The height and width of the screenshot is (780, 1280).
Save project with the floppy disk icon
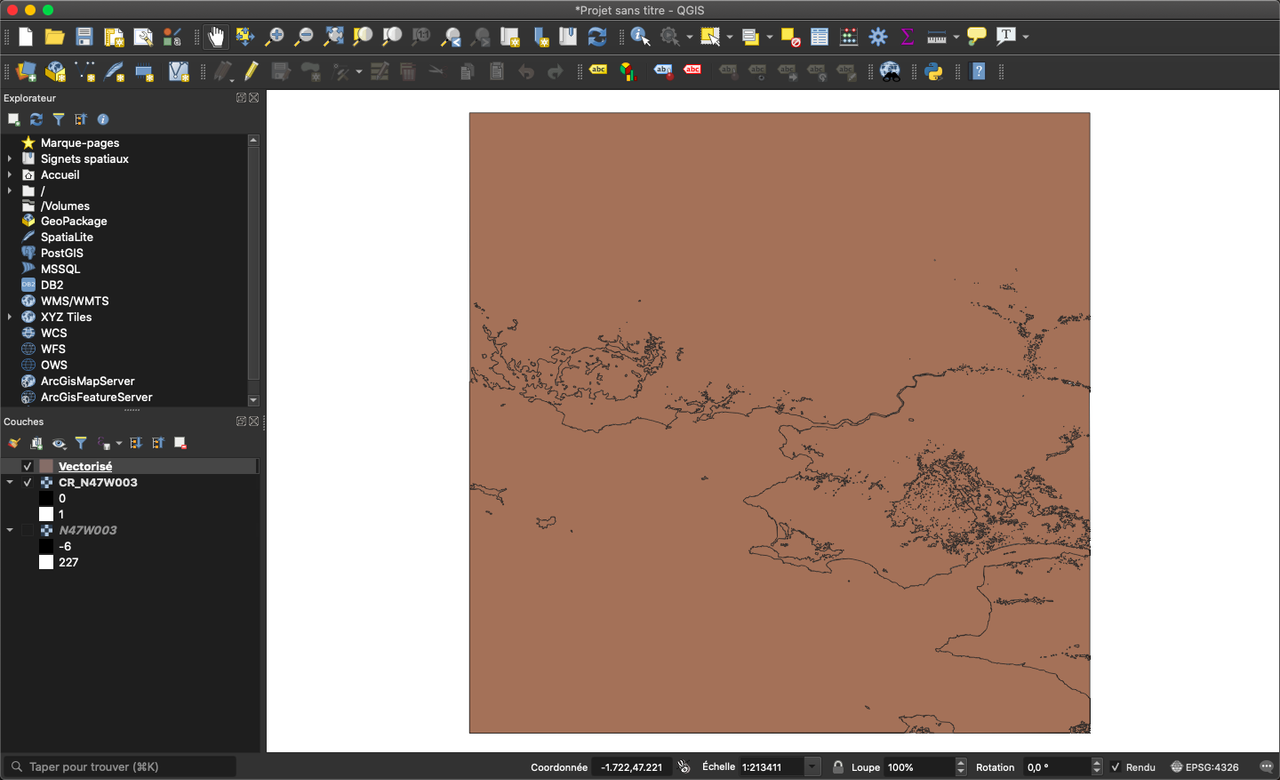pos(84,37)
